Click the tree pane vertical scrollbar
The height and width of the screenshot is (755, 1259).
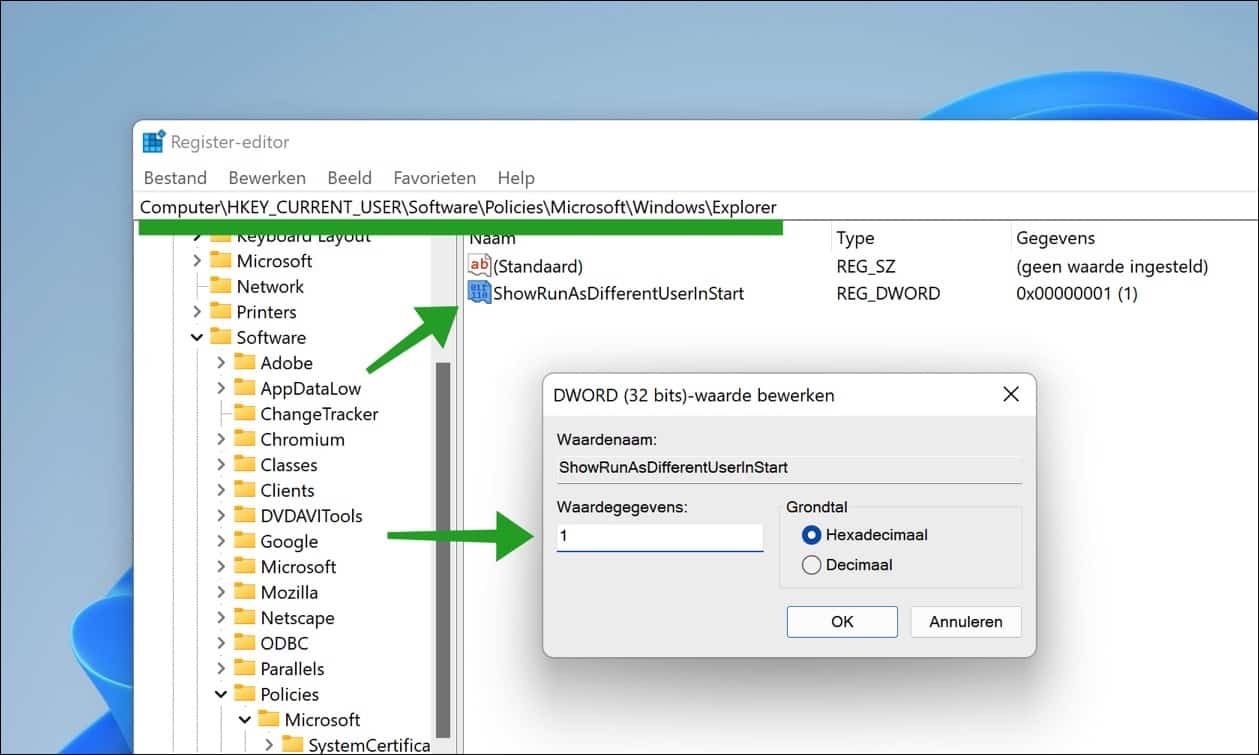click(x=443, y=550)
